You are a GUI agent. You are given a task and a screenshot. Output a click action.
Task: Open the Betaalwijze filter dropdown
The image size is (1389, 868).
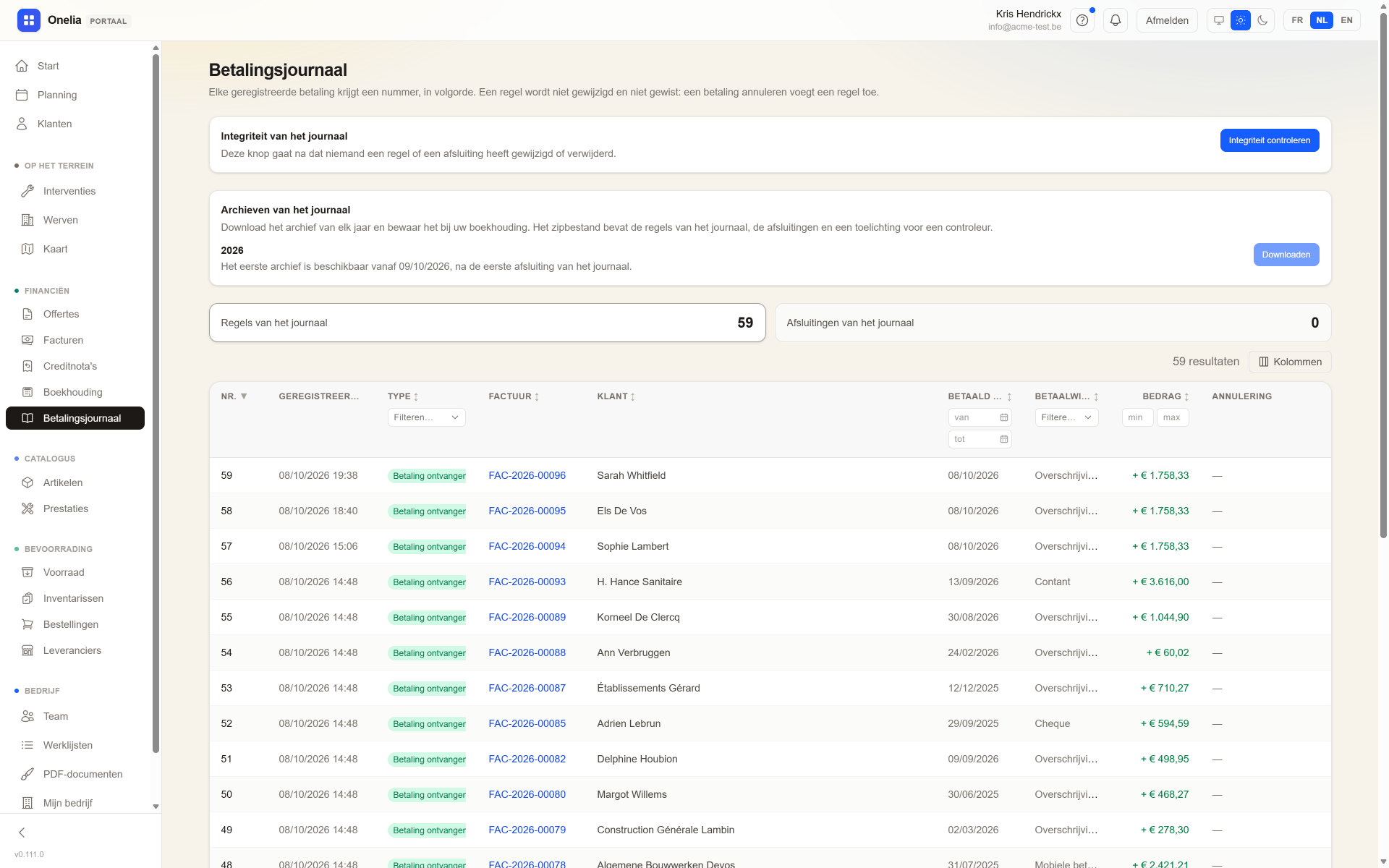1066,417
